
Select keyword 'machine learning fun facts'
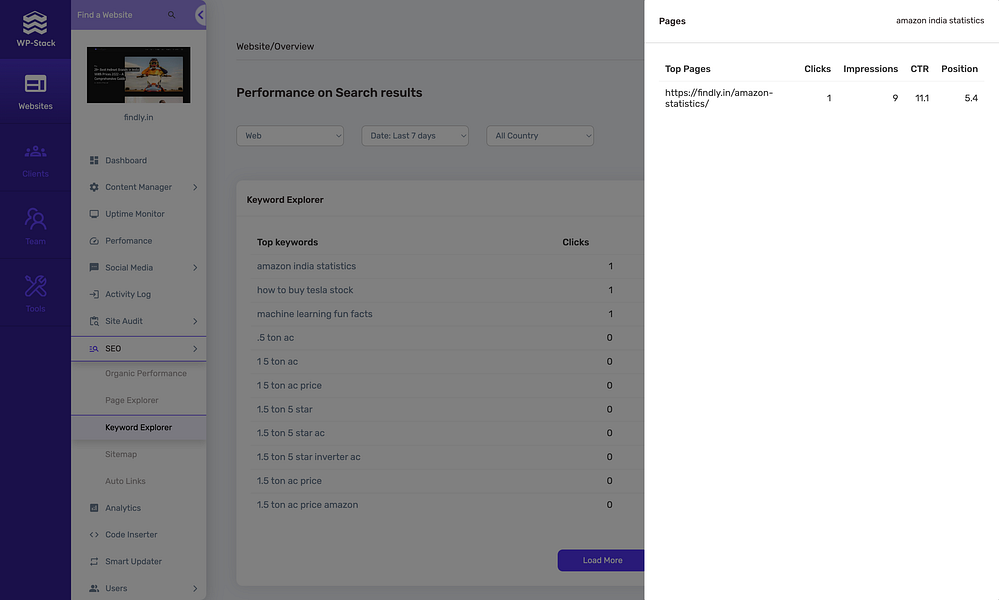click(315, 314)
